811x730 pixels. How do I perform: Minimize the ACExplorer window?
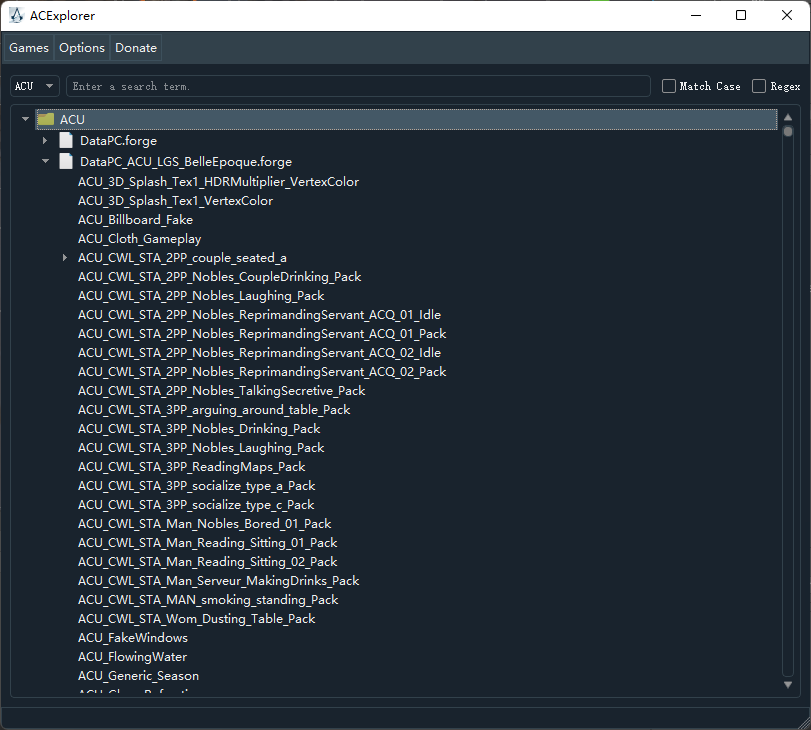(x=696, y=16)
